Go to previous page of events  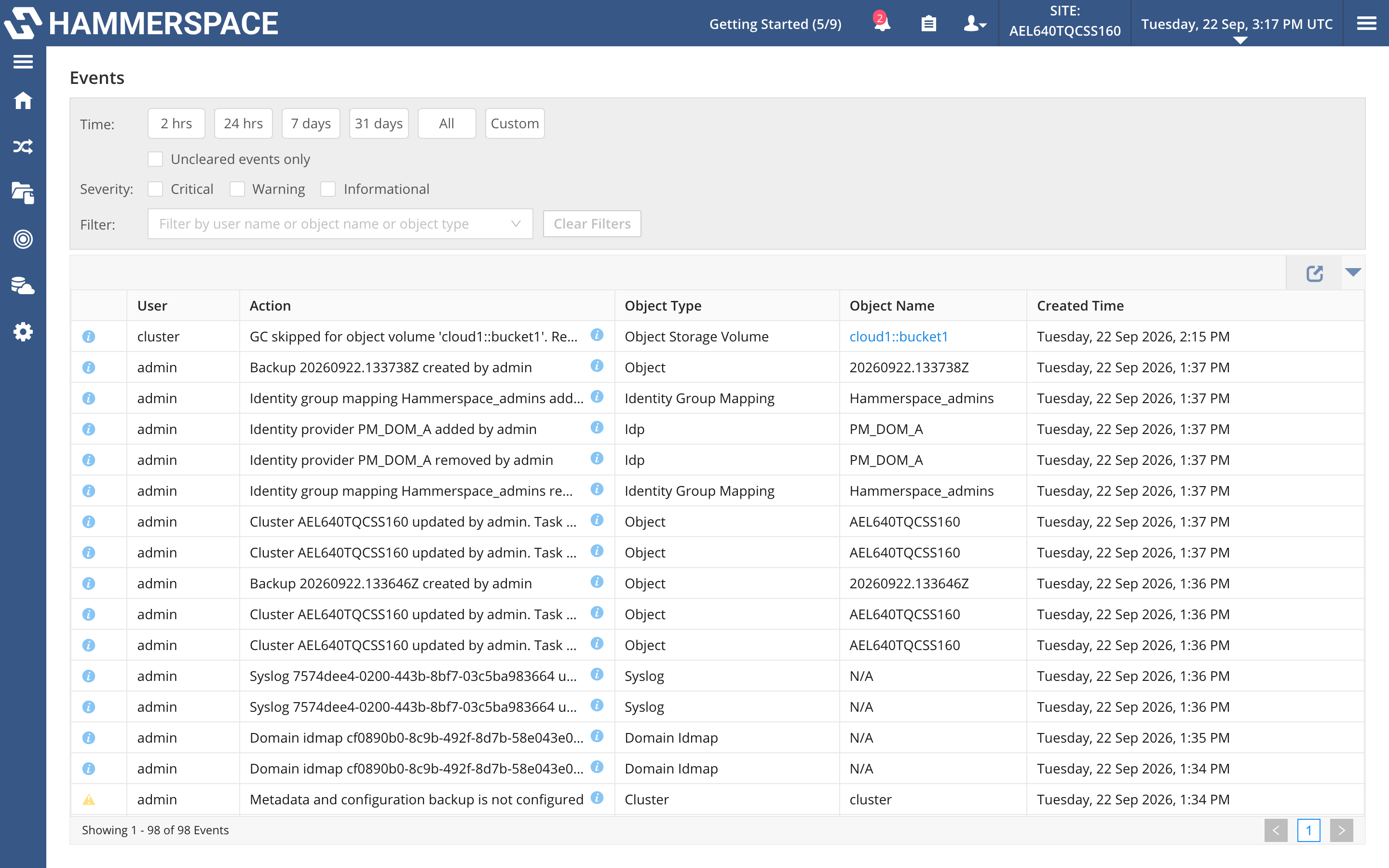point(1276,830)
